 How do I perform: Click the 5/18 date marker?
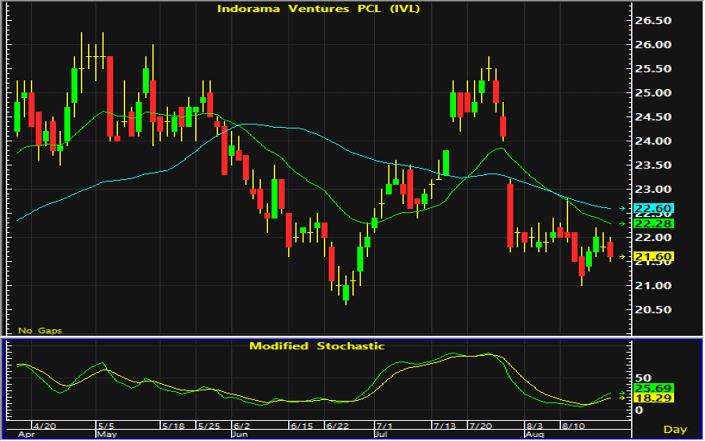(x=173, y=426)
